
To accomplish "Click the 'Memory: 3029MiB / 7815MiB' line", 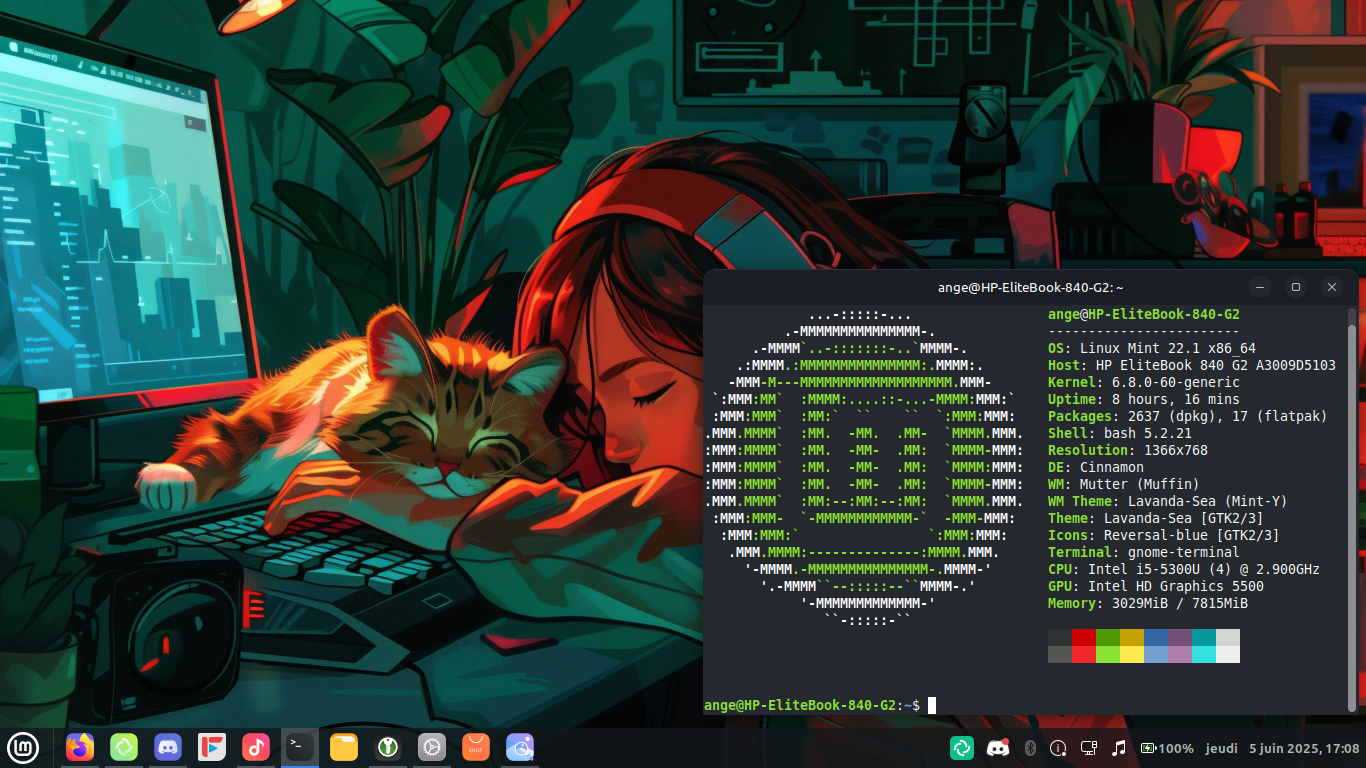I will [1148, 603].
